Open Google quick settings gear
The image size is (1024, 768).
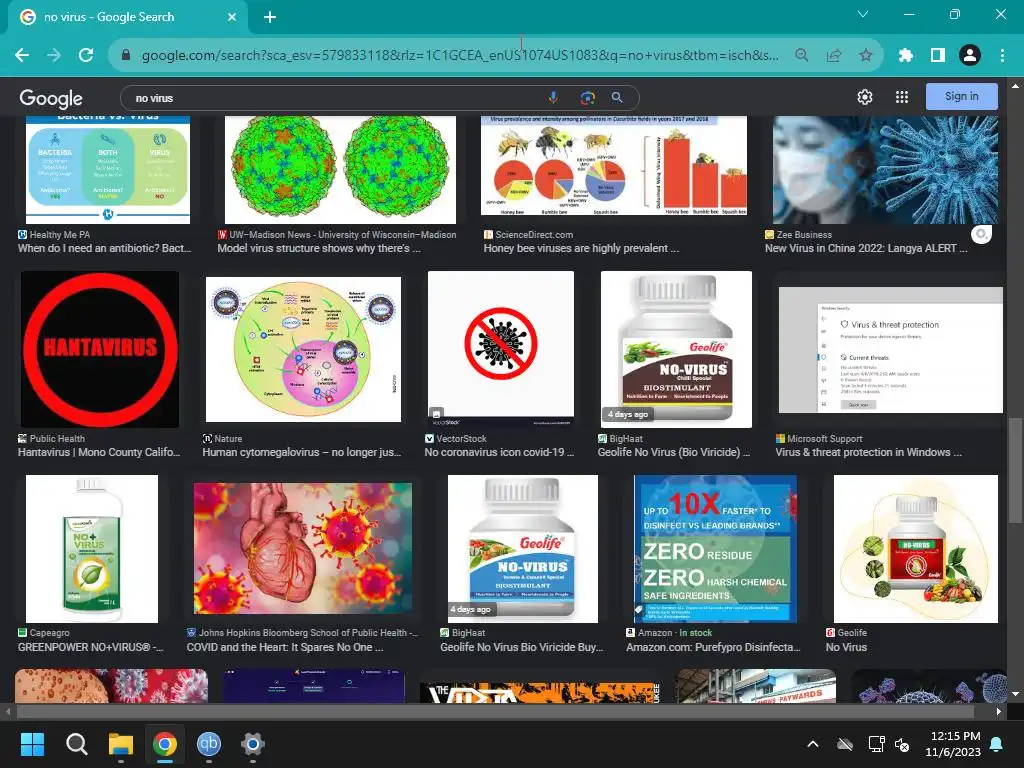click(x=865, y=97)
